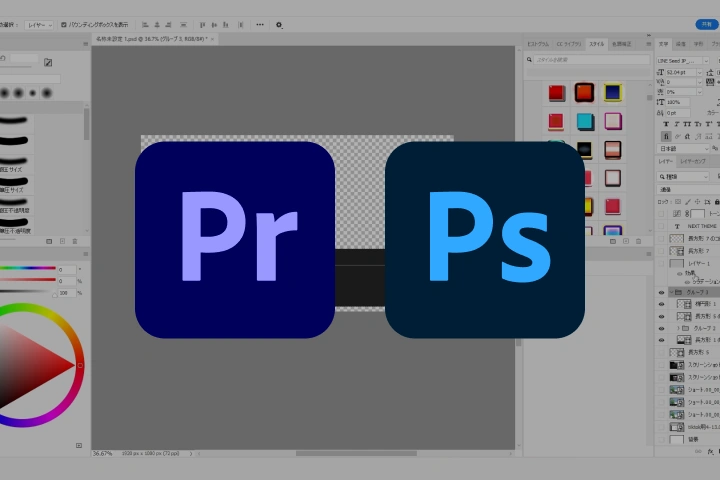Open the LINE Seed JP font dropdown
This screenshot has height=480, width=720.
tap(706, 61)
